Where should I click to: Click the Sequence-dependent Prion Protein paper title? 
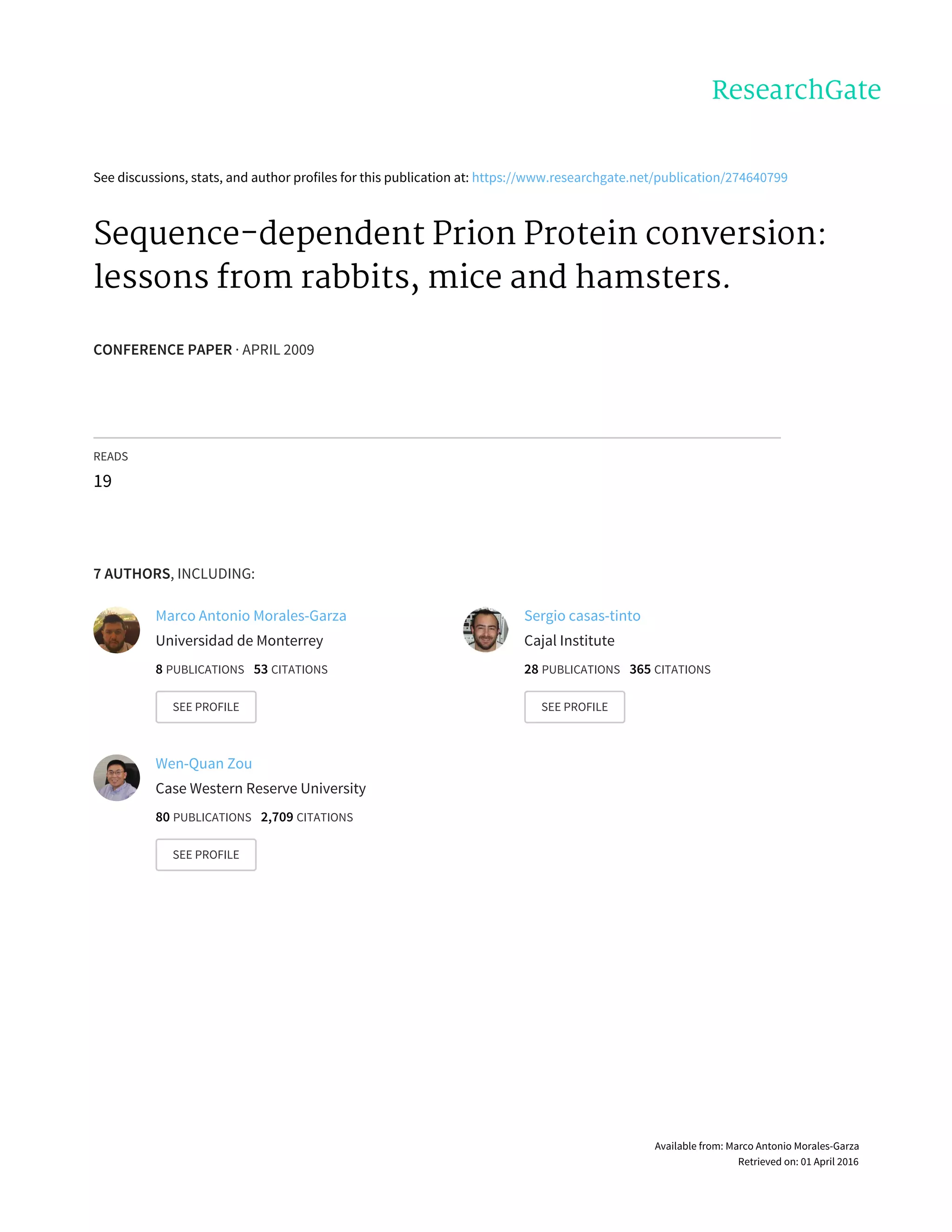tap(459, 254)
